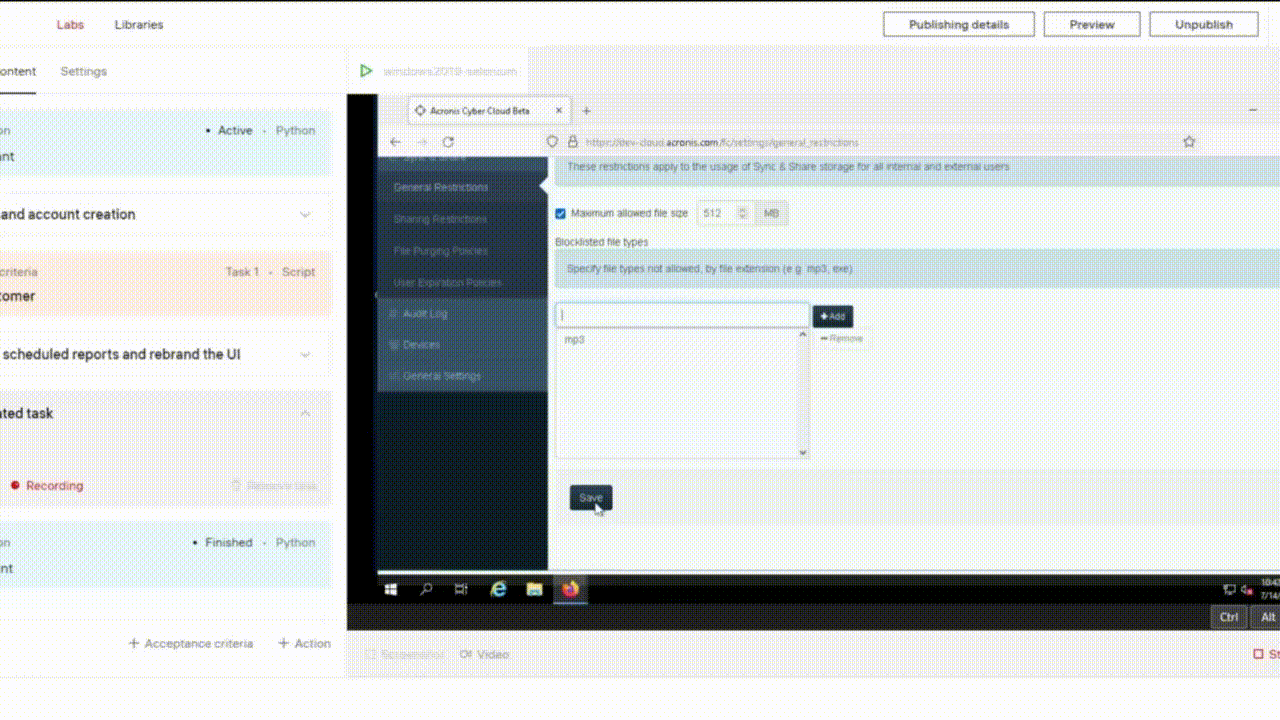Image resolution: width=1280 pixels, height=720 pixels.
Task: Switch to the Settings tab
Action: tap(83, 71)
